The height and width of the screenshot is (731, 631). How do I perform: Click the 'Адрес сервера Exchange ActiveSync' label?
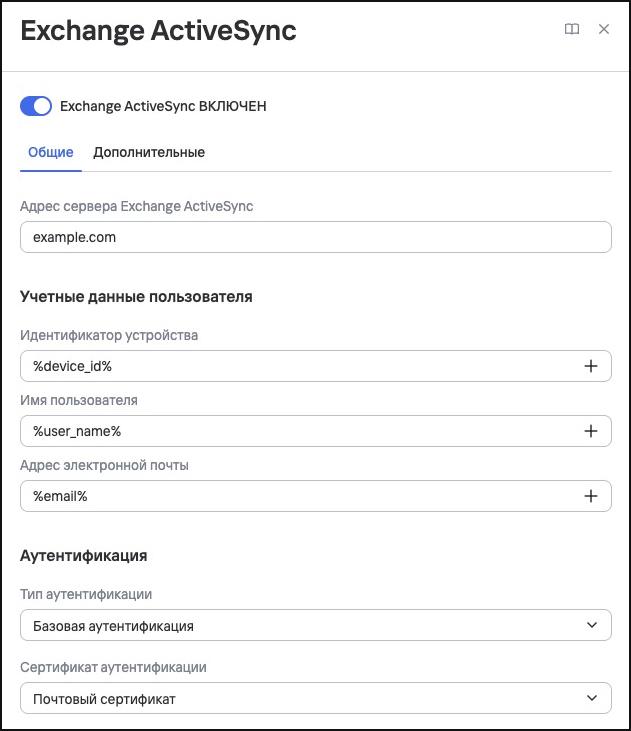coord(137,206)
